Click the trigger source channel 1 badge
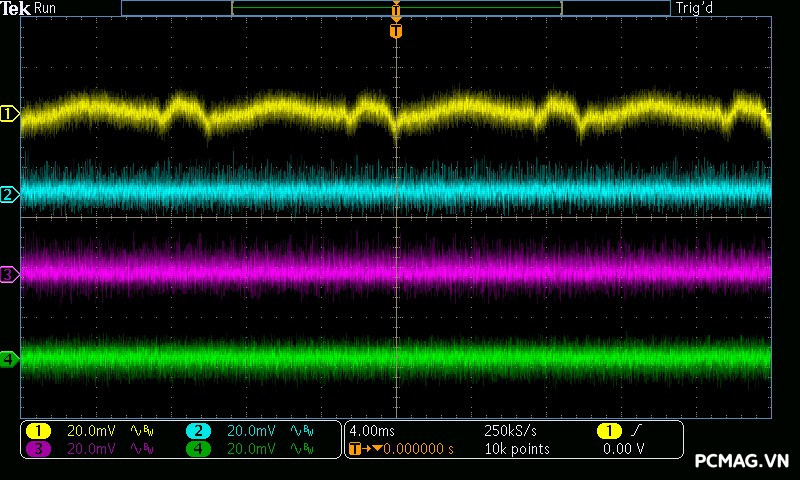This screenshot has height=480, width=800. click(x=608, y=431)
